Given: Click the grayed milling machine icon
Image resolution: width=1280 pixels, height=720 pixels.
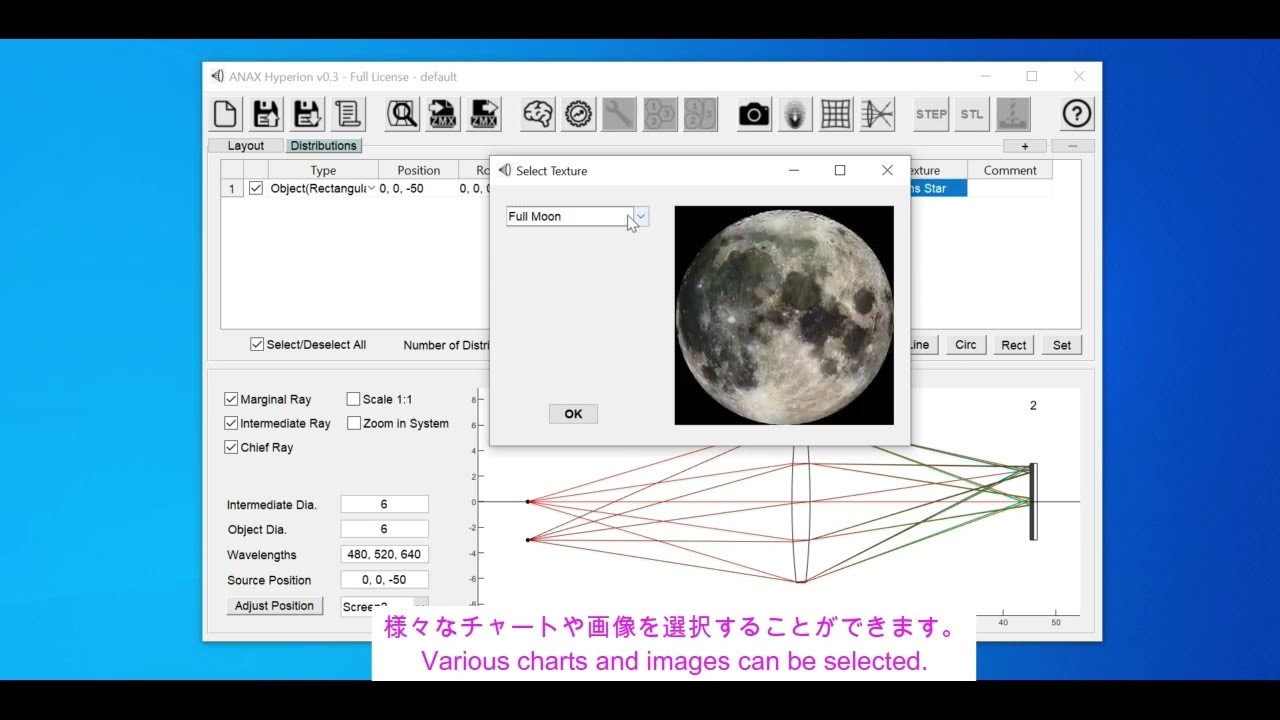Looking at the screenshot, I should click(x=1013, y=114).
